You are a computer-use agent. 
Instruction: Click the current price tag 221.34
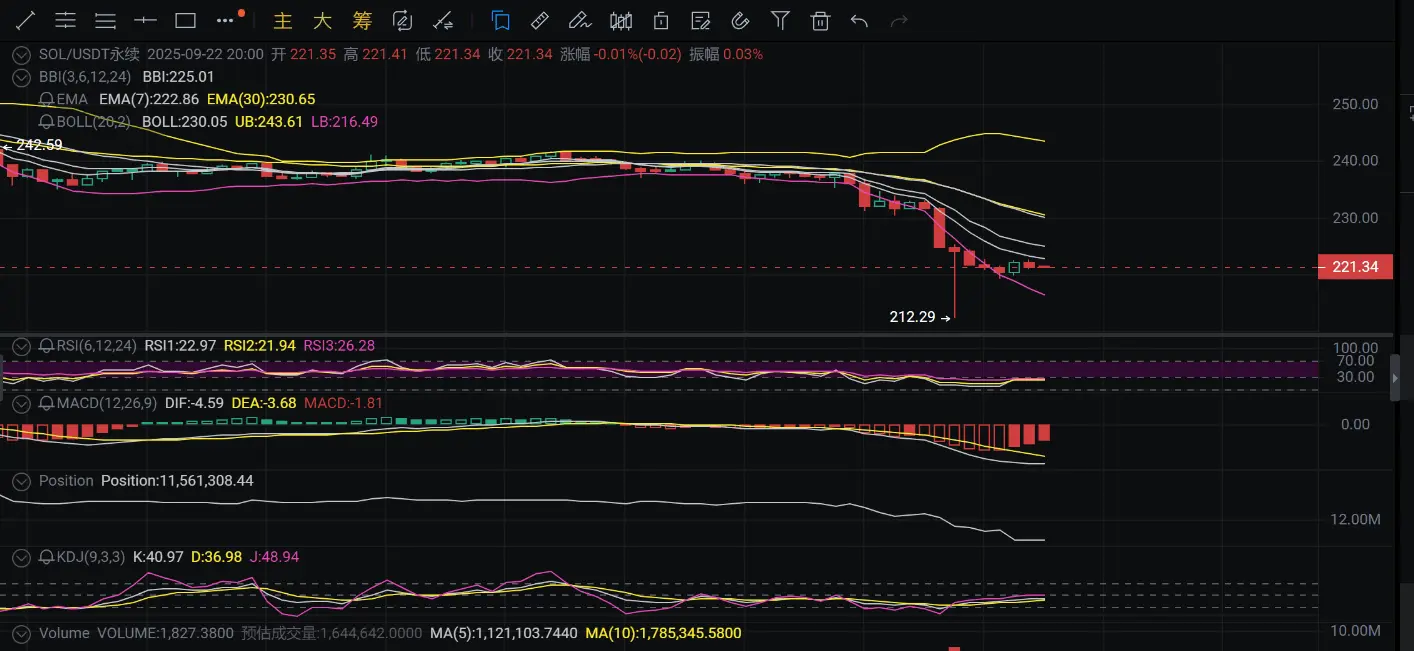1355,267
